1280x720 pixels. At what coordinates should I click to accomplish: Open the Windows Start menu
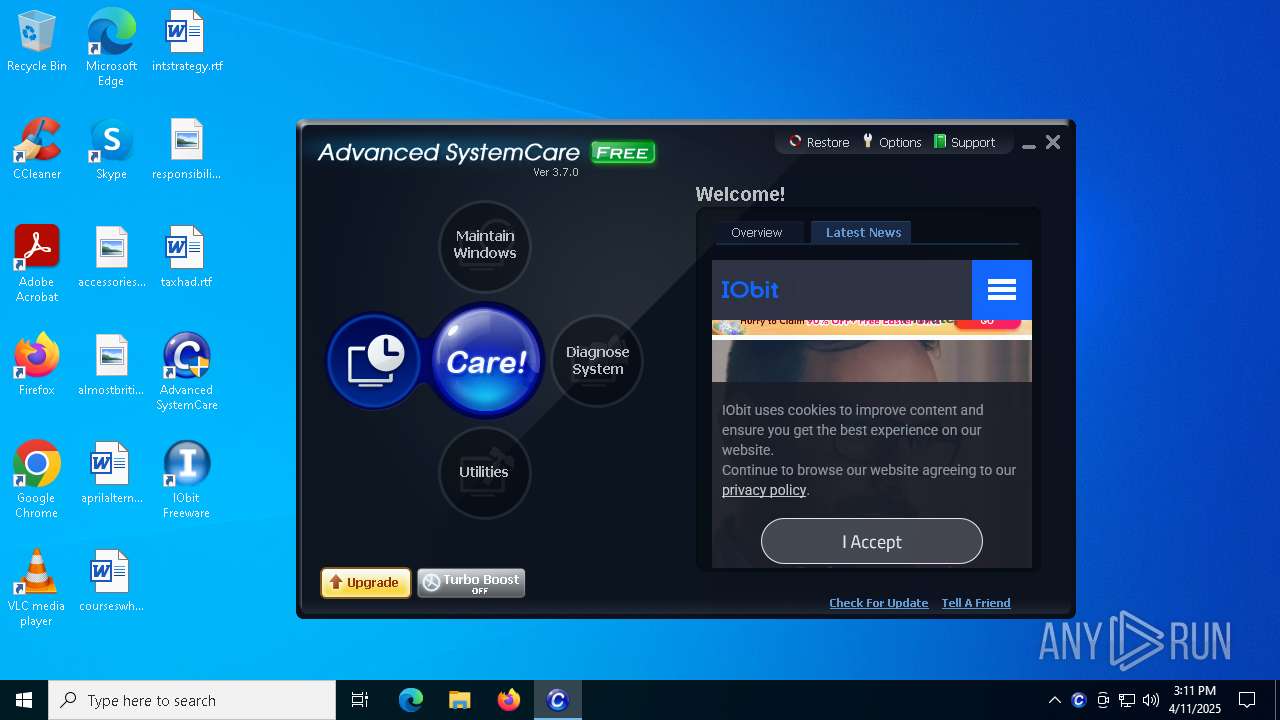24,700
